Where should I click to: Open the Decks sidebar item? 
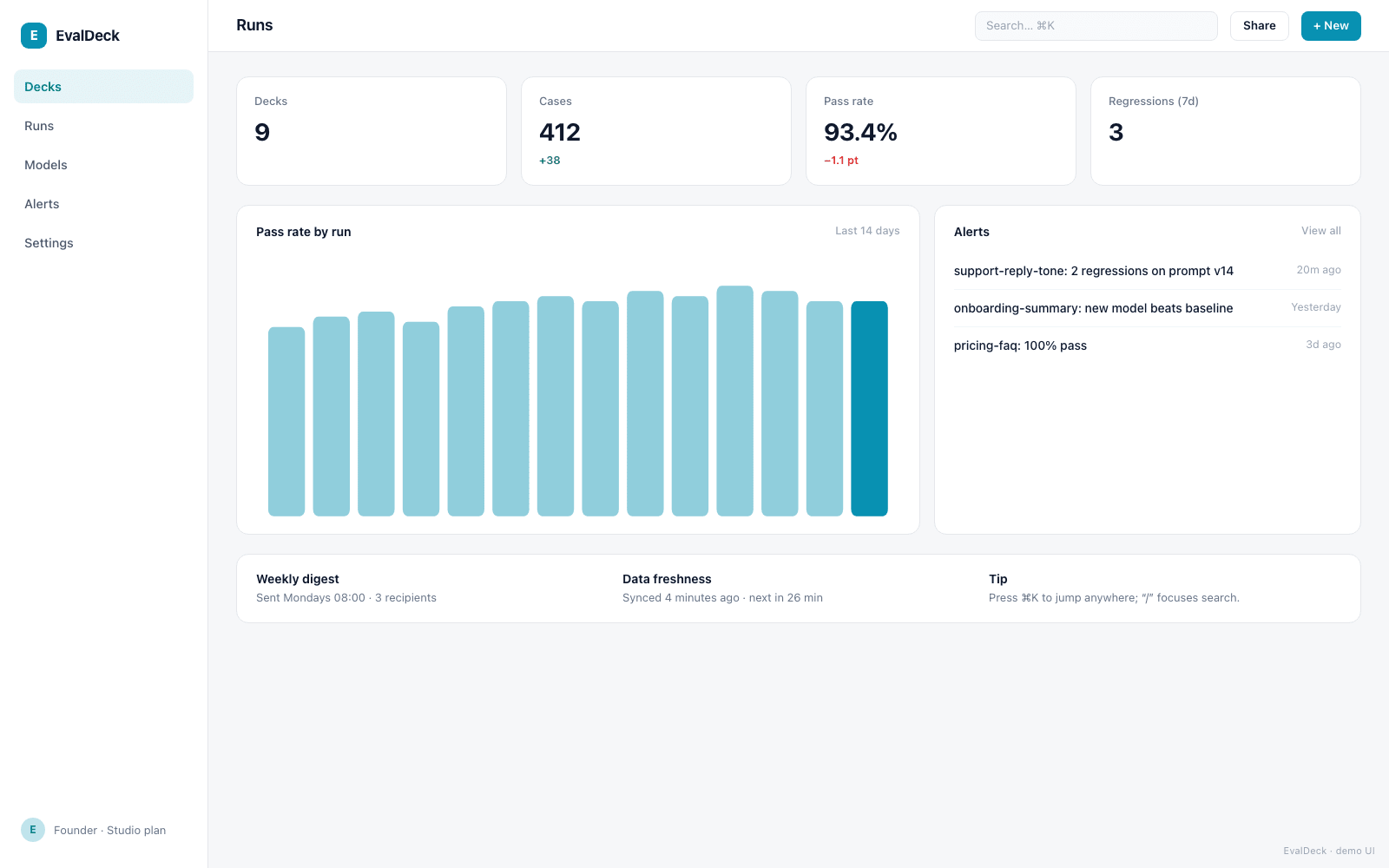[103, 87]
